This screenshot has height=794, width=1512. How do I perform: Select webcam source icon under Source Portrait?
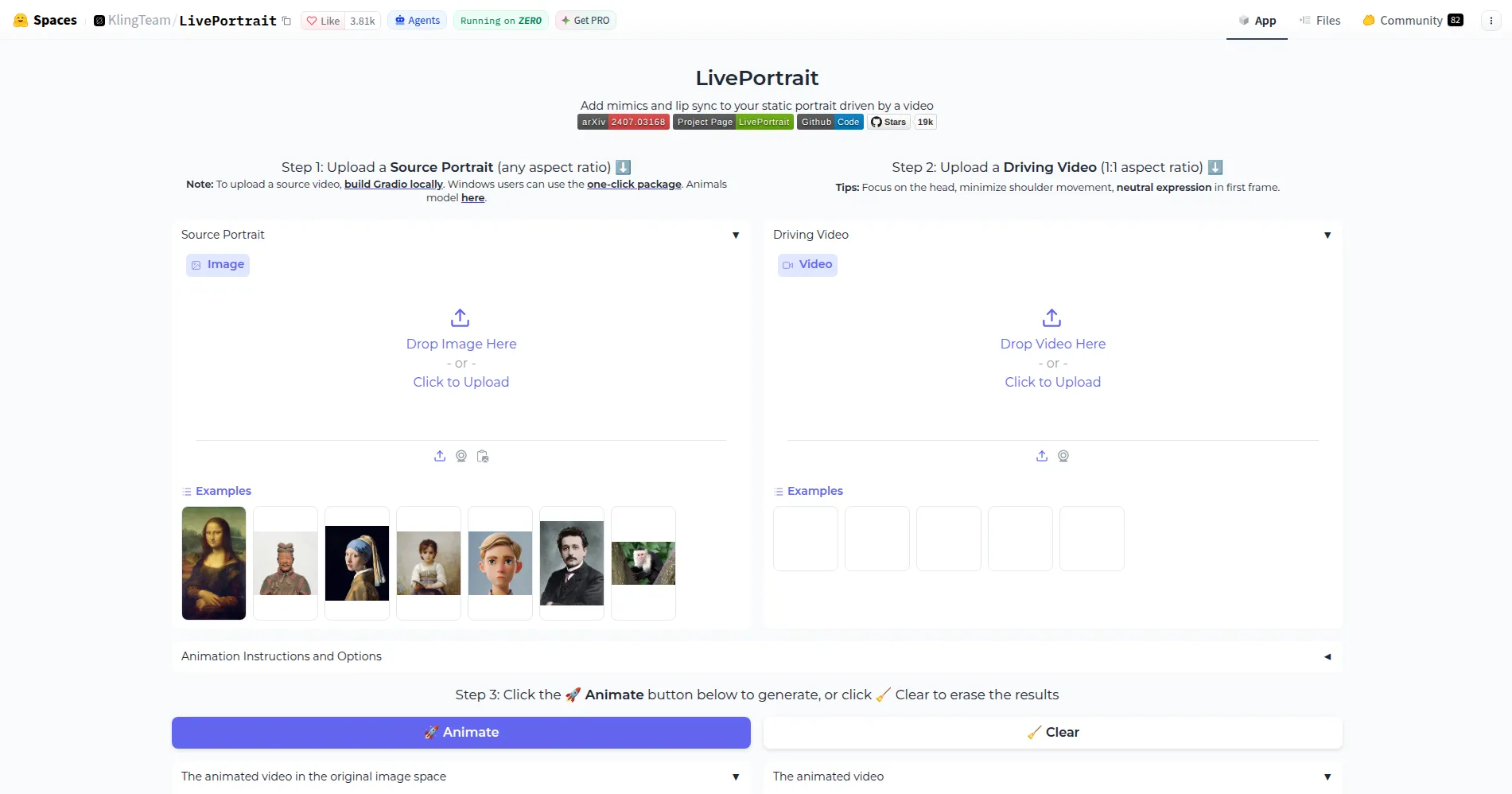tap(461, 456)
